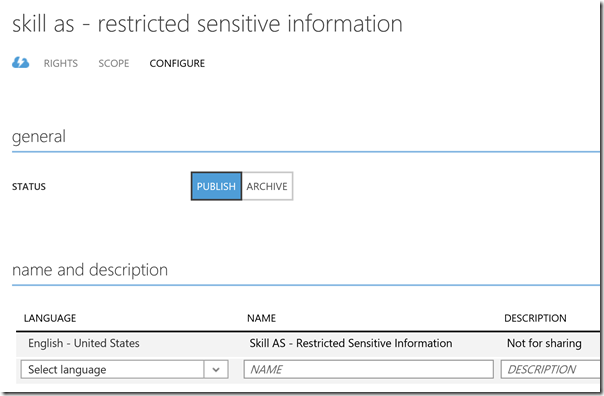Click the page title 'skill as - restricted sensitive information'

pyautogui.click(x=208, y=23)
